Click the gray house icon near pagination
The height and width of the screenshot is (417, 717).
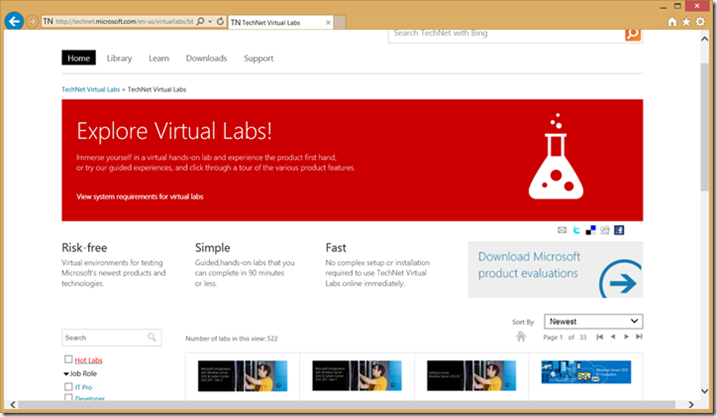coord(521,337)
